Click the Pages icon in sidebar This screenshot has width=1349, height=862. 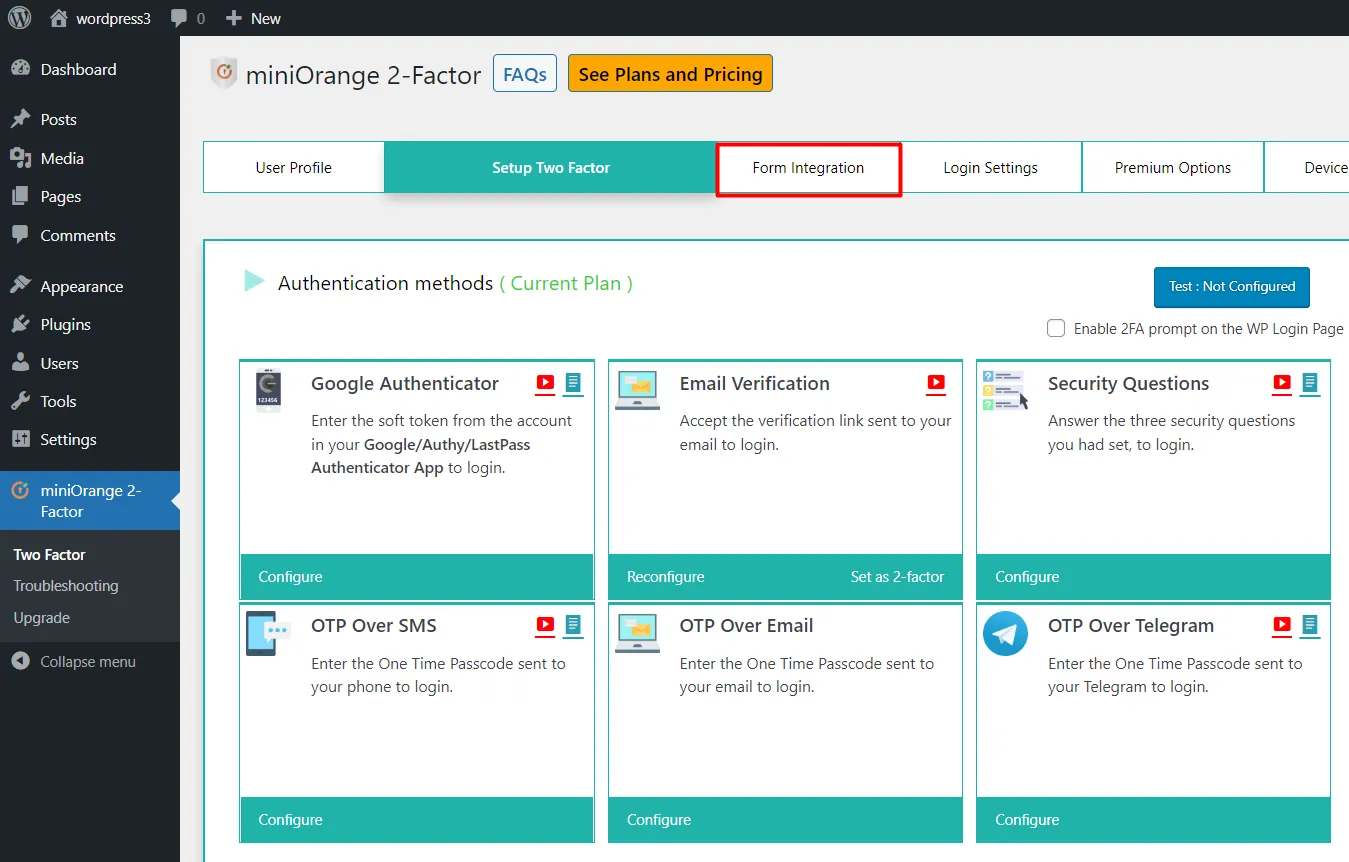click(20, 197)
